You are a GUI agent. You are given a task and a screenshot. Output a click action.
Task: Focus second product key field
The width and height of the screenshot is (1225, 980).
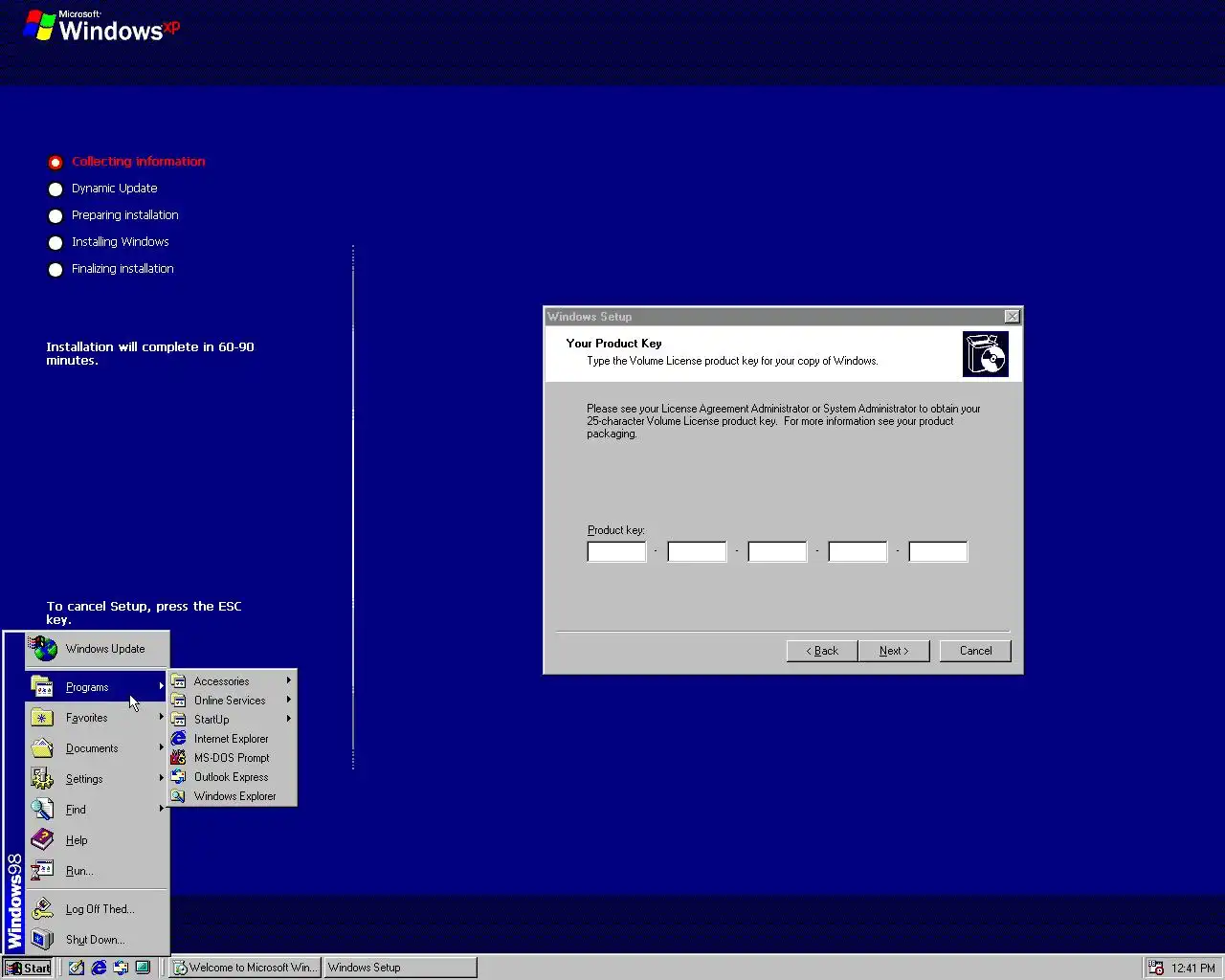(697, 551)
